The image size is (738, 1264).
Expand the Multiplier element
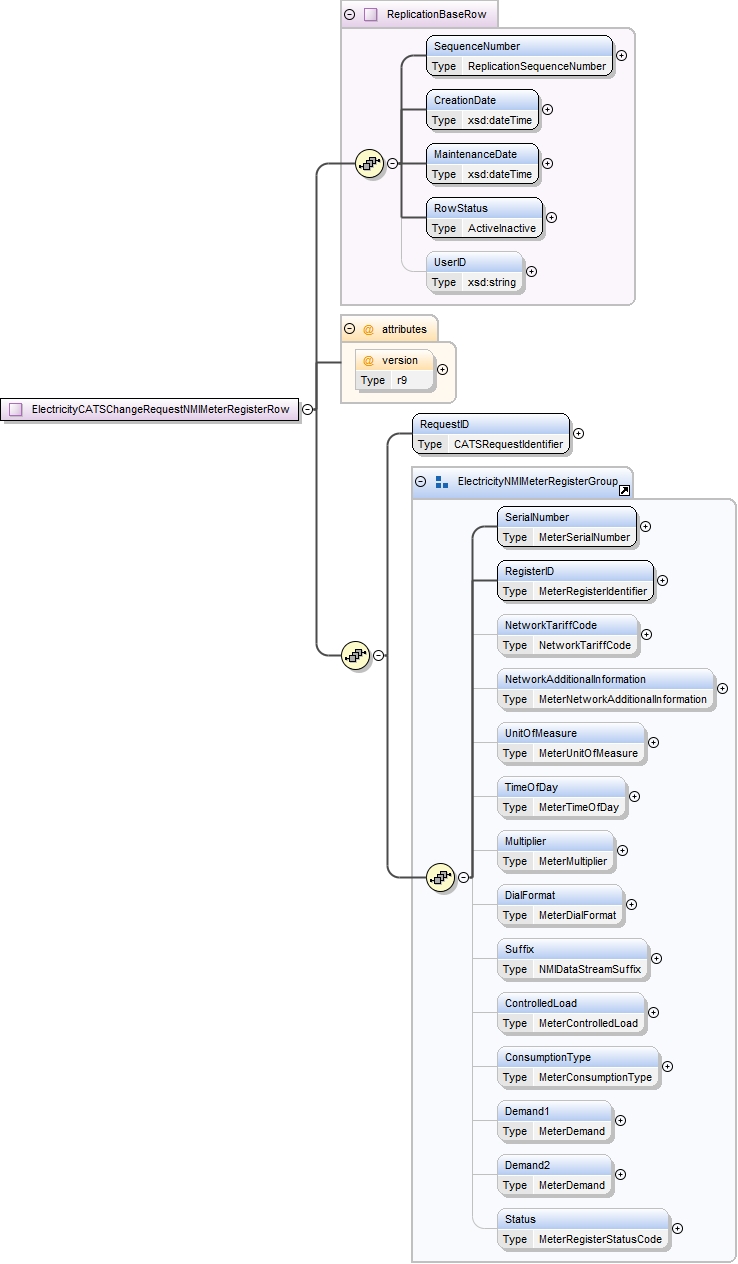622,851
